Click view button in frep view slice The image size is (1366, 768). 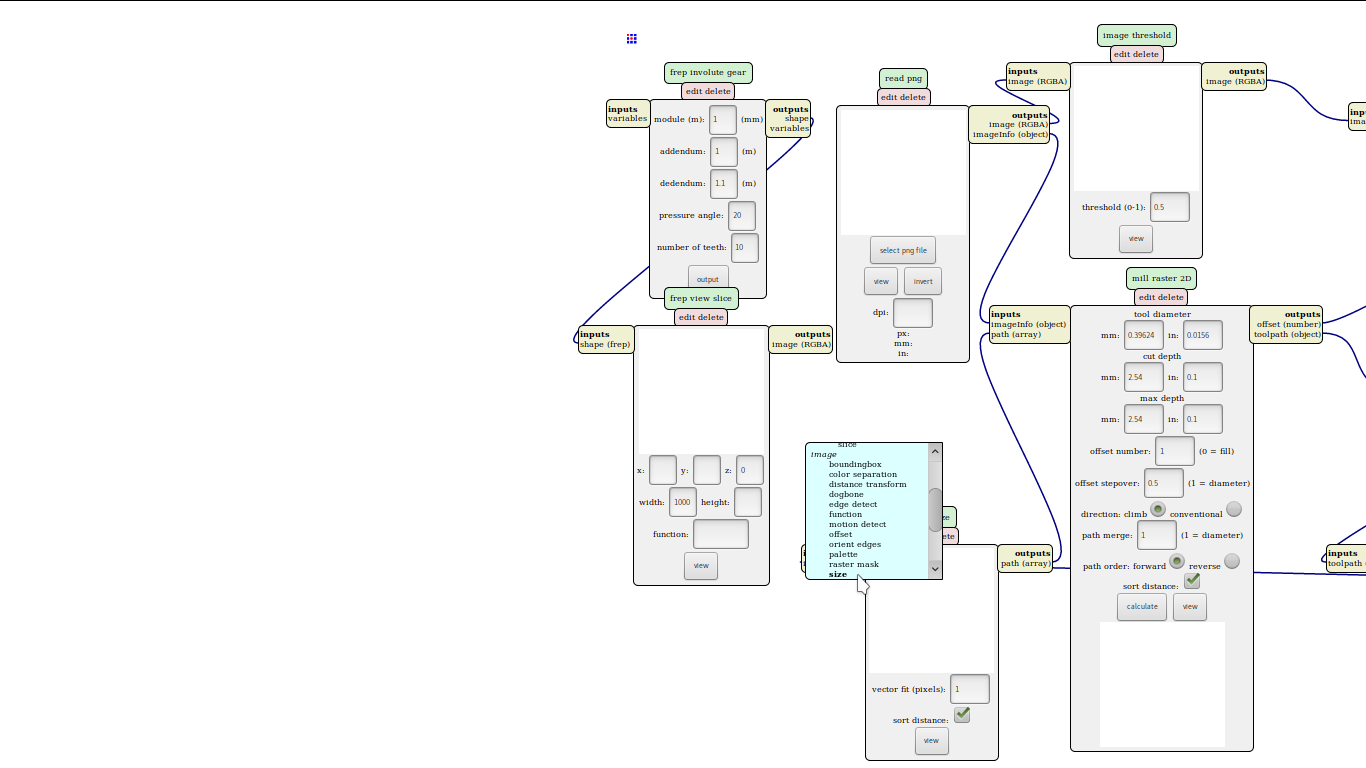pos(701,566)
